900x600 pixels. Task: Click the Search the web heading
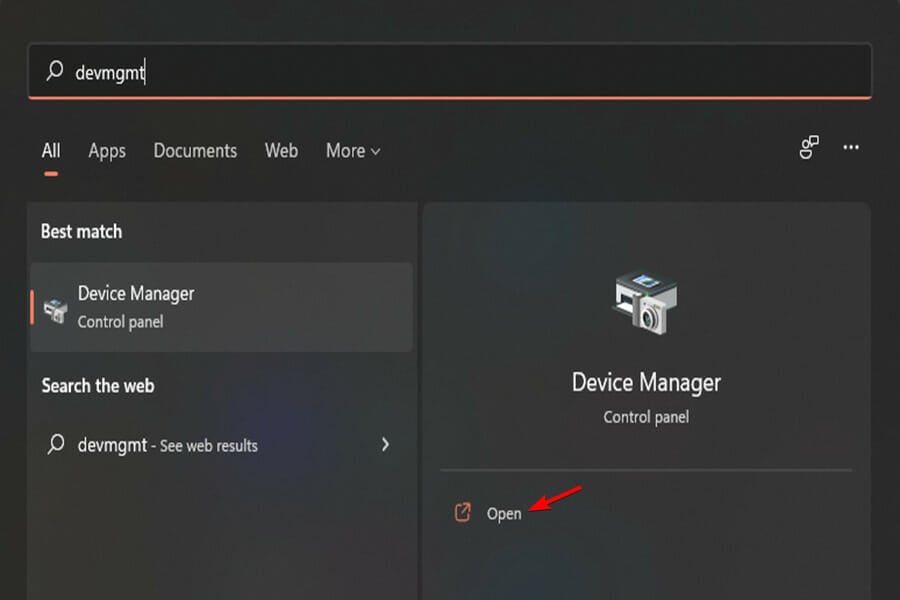click(x=98, y=385)
